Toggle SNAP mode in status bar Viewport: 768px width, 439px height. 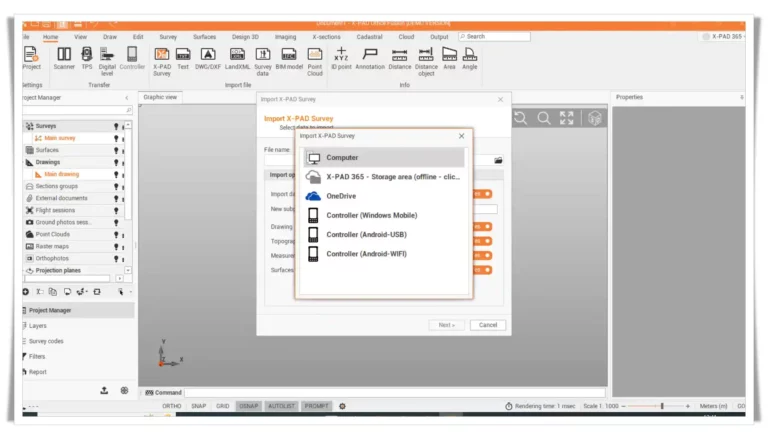[x=198, y=406]
